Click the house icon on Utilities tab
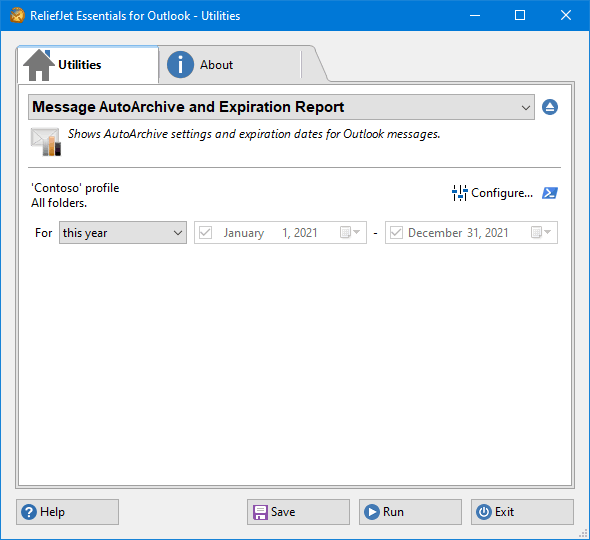Viewport: 590px width, 540px height. 39,65
